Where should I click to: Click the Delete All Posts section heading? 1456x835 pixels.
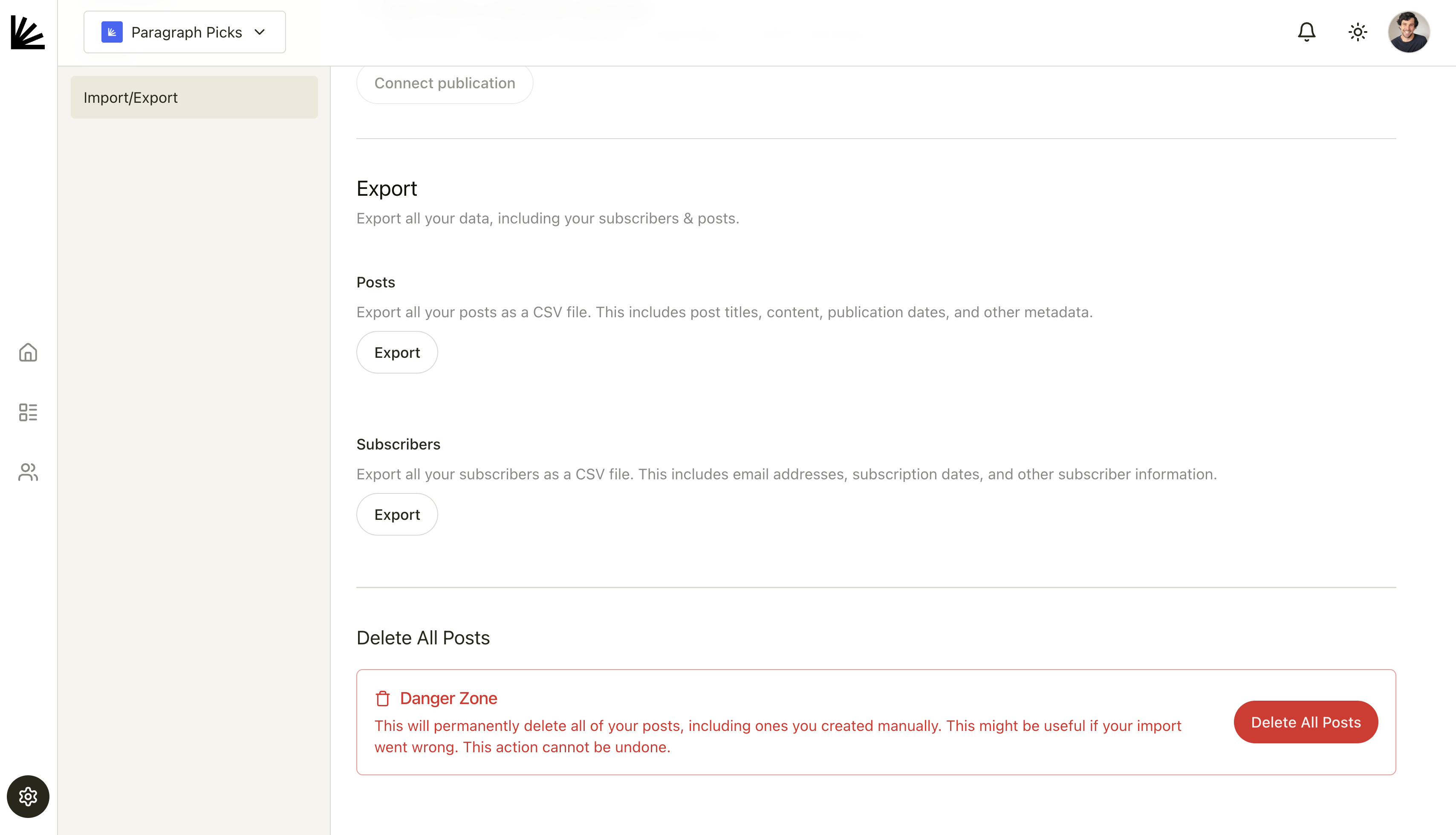pyautogui.click(x=423, y=638)
